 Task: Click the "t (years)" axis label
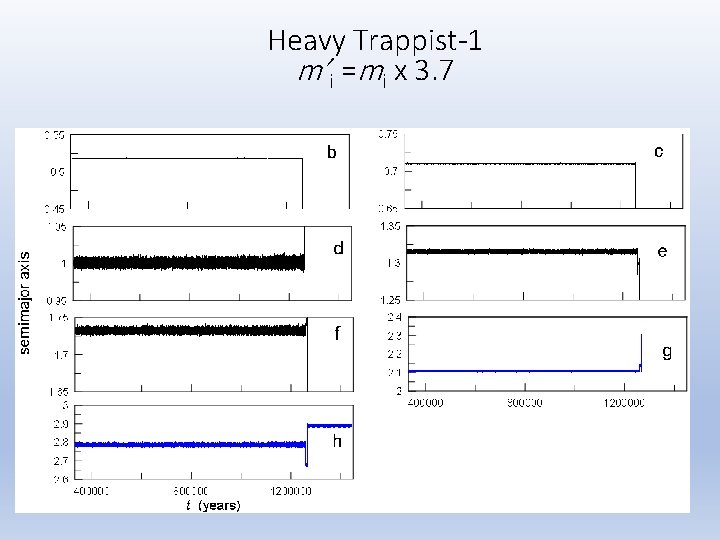coord(213,505)
